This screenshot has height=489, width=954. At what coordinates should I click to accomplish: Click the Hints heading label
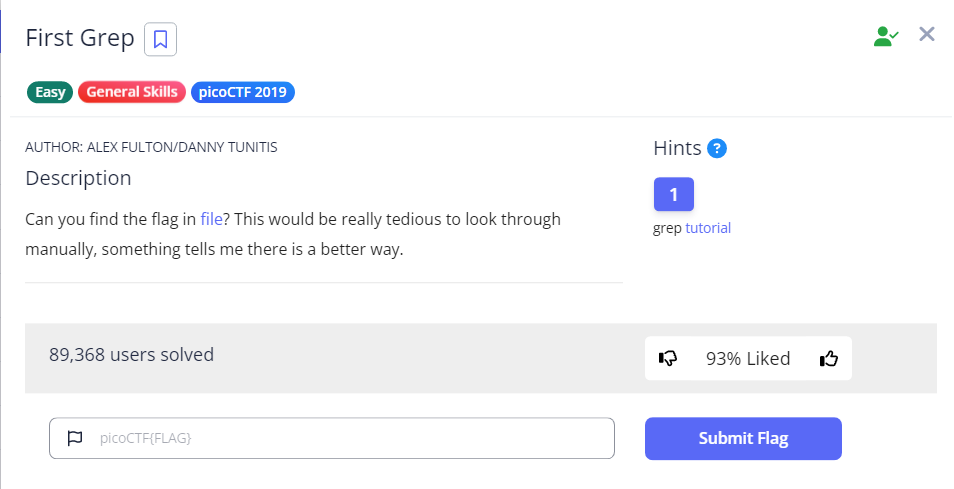pyautogui.click(x=677, y=149)
